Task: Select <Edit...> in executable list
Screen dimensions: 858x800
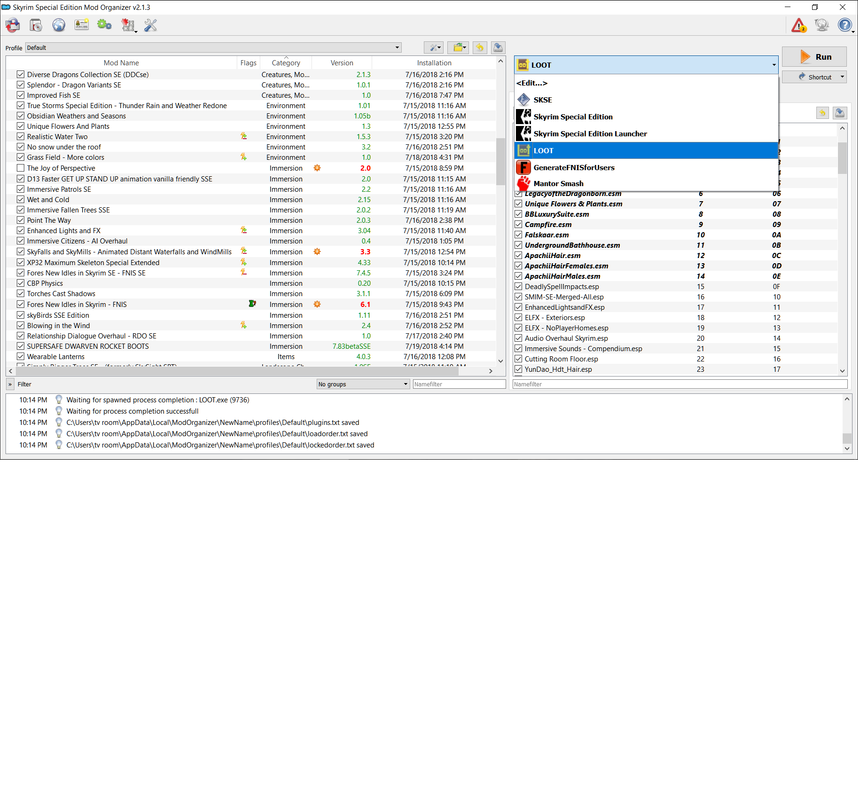Action: click(x=646, y=83)
